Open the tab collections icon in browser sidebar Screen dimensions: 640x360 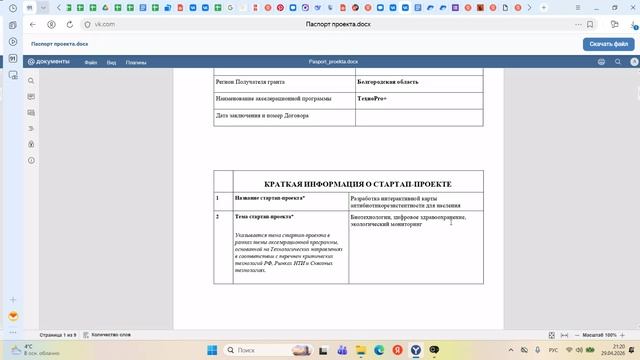click(x=13, y=25)
